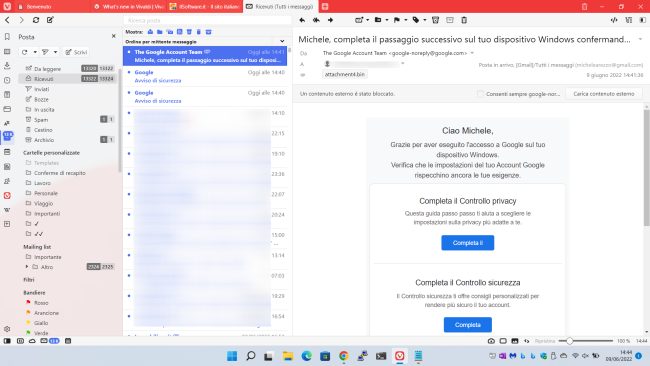Click the Ricerca posta search field

[x=207, y=20]
